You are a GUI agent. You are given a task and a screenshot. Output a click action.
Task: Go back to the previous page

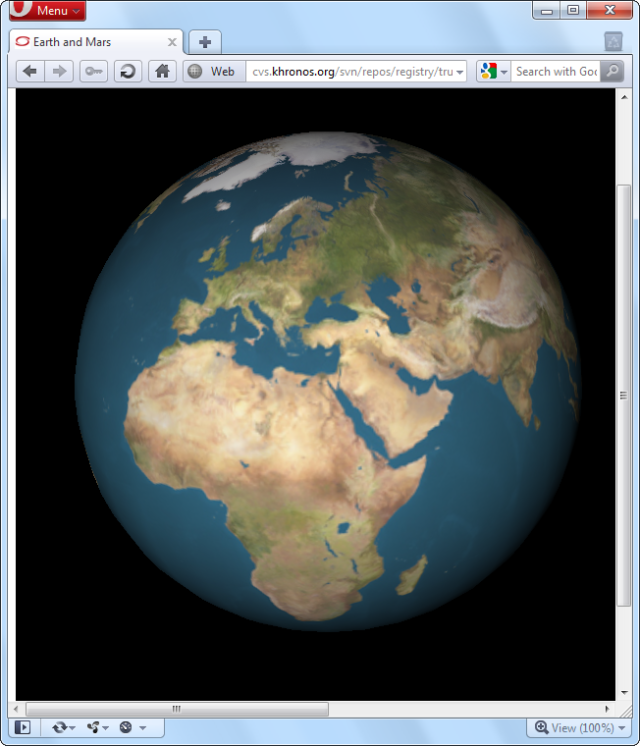coord(30,71)
